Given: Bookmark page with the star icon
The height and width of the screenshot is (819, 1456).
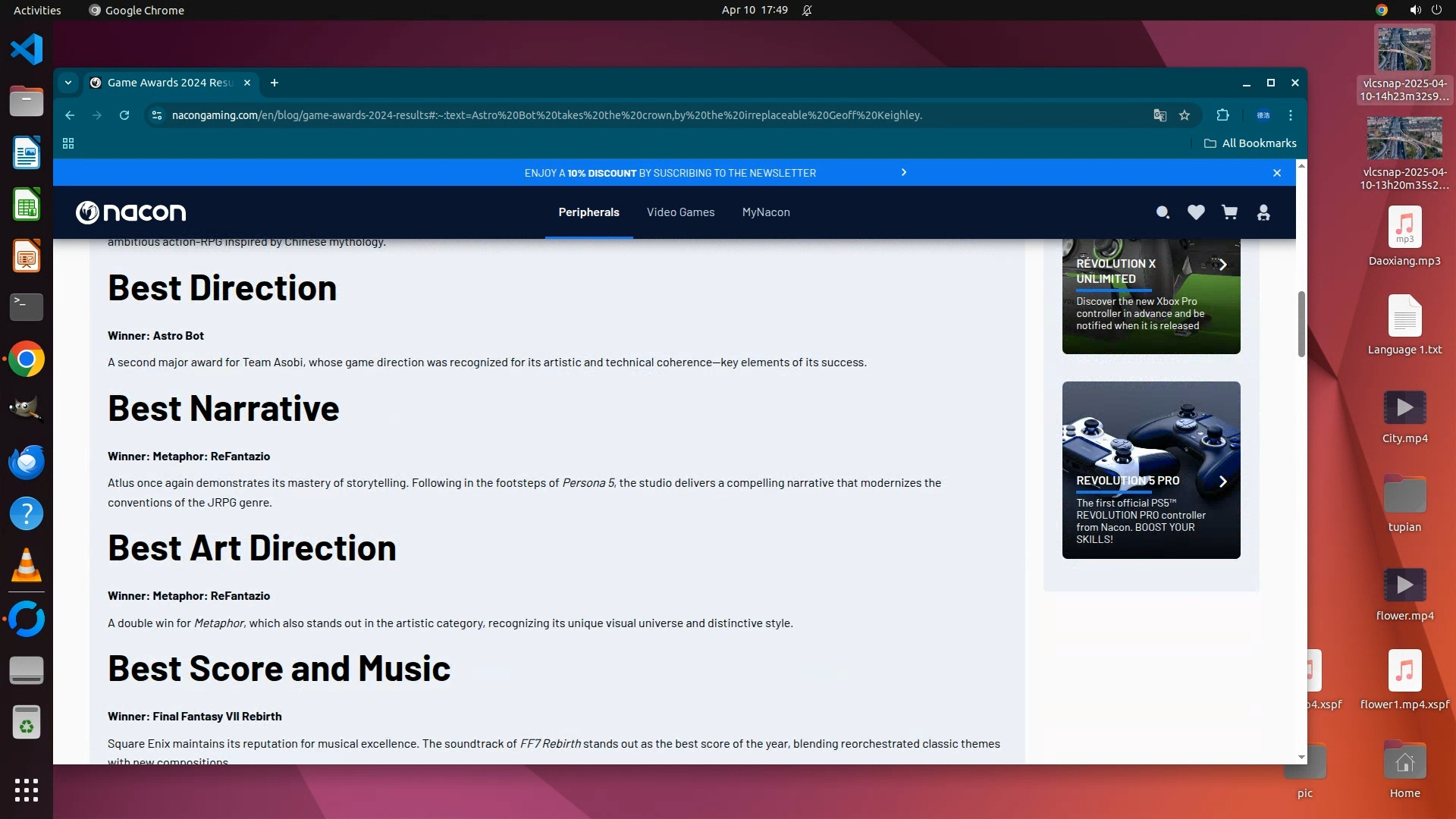Looking at the screenshot, I should [x=1185, y=115].
